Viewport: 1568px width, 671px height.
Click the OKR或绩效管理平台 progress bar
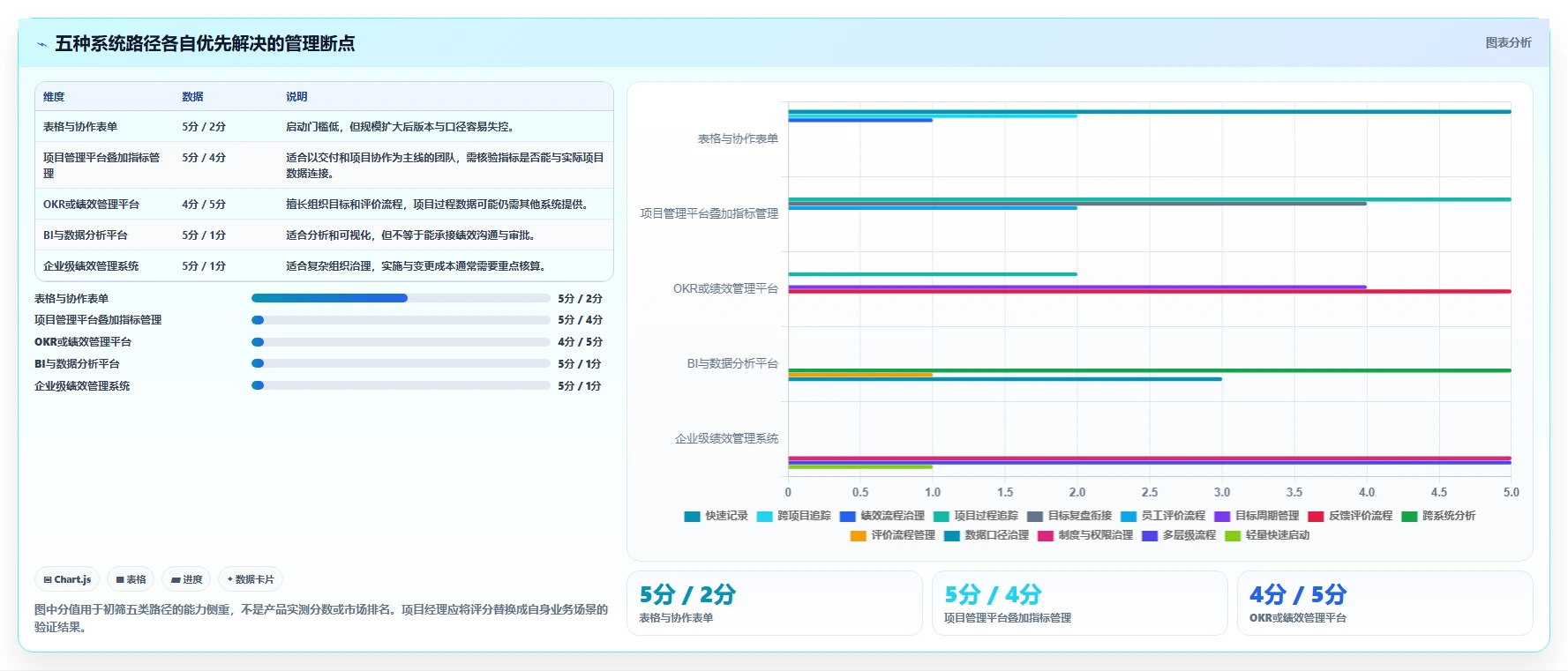click(401, 342)
